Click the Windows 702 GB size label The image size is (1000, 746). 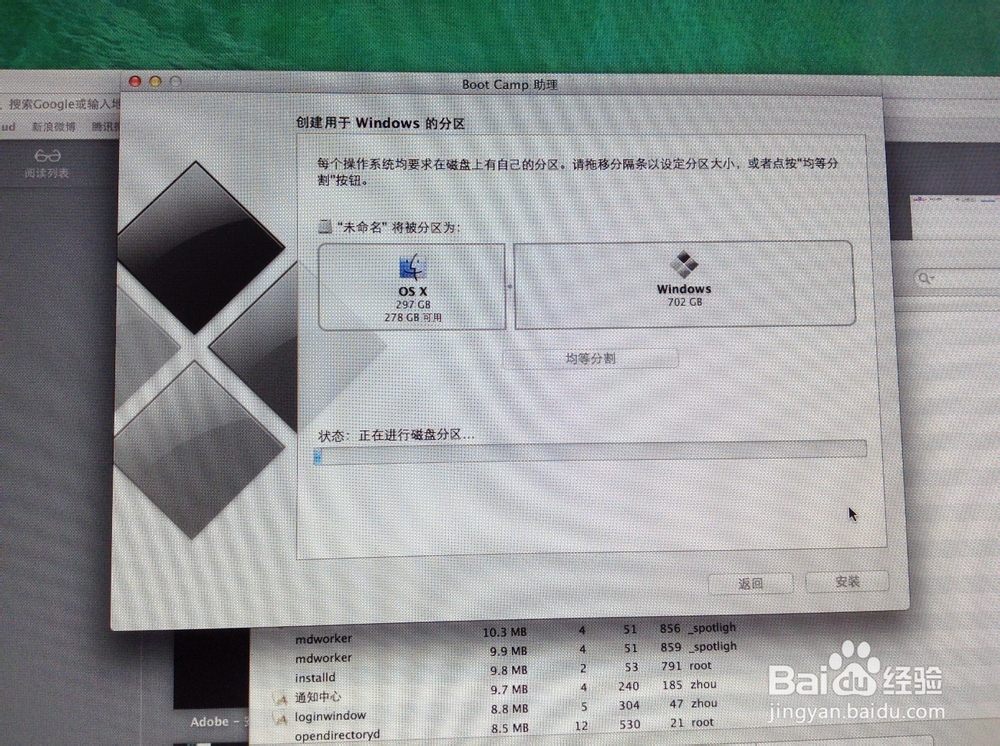[x=685, y=302]
